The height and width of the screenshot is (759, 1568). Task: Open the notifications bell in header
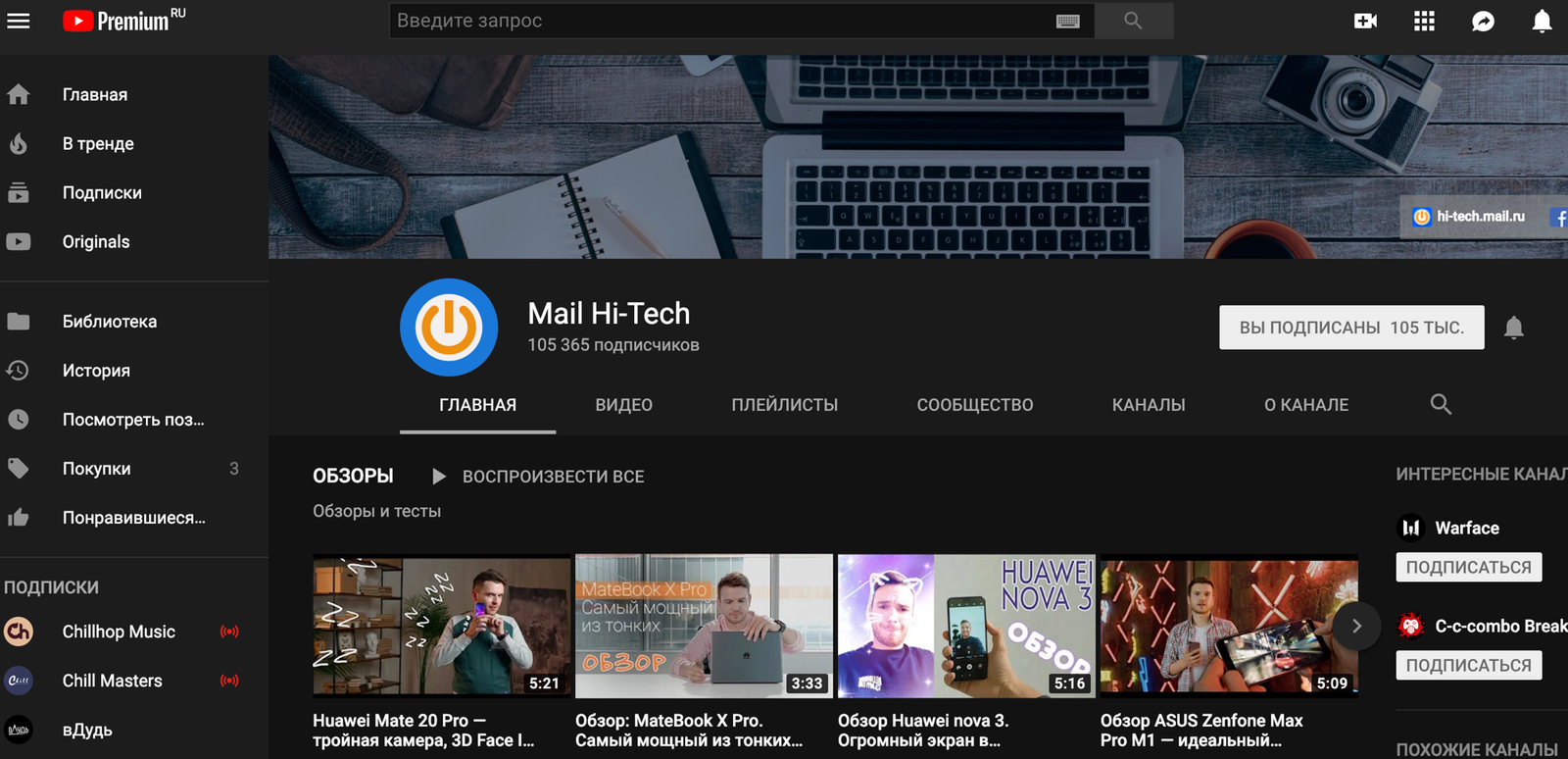coord(1542,21)
